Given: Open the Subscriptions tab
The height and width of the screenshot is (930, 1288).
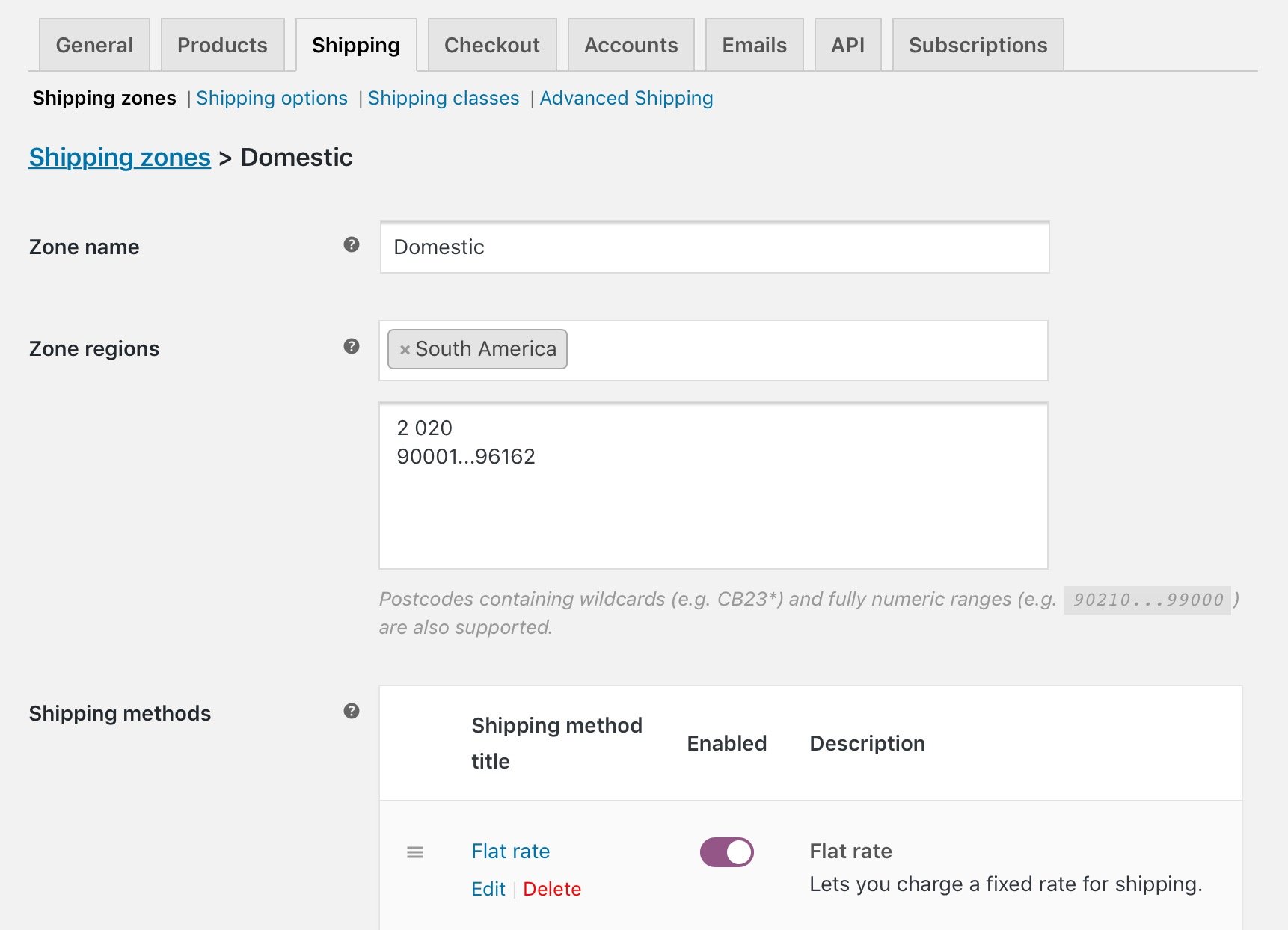Looking at the screenshot, I should coord(978,45).
